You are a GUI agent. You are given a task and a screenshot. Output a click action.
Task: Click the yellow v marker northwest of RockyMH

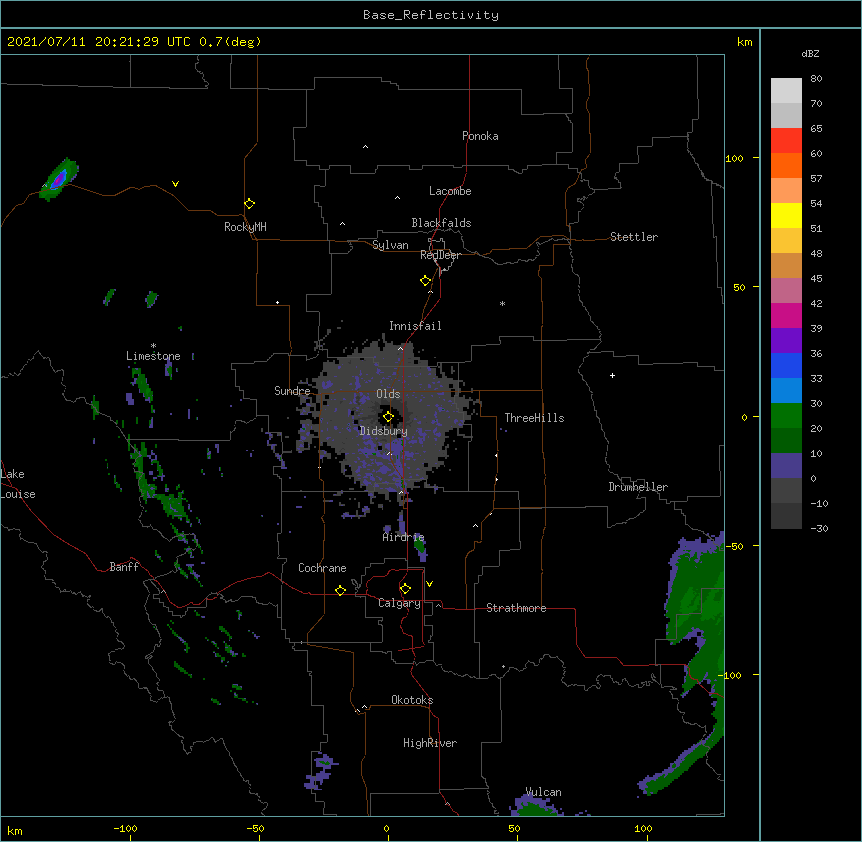click(175, 184)
